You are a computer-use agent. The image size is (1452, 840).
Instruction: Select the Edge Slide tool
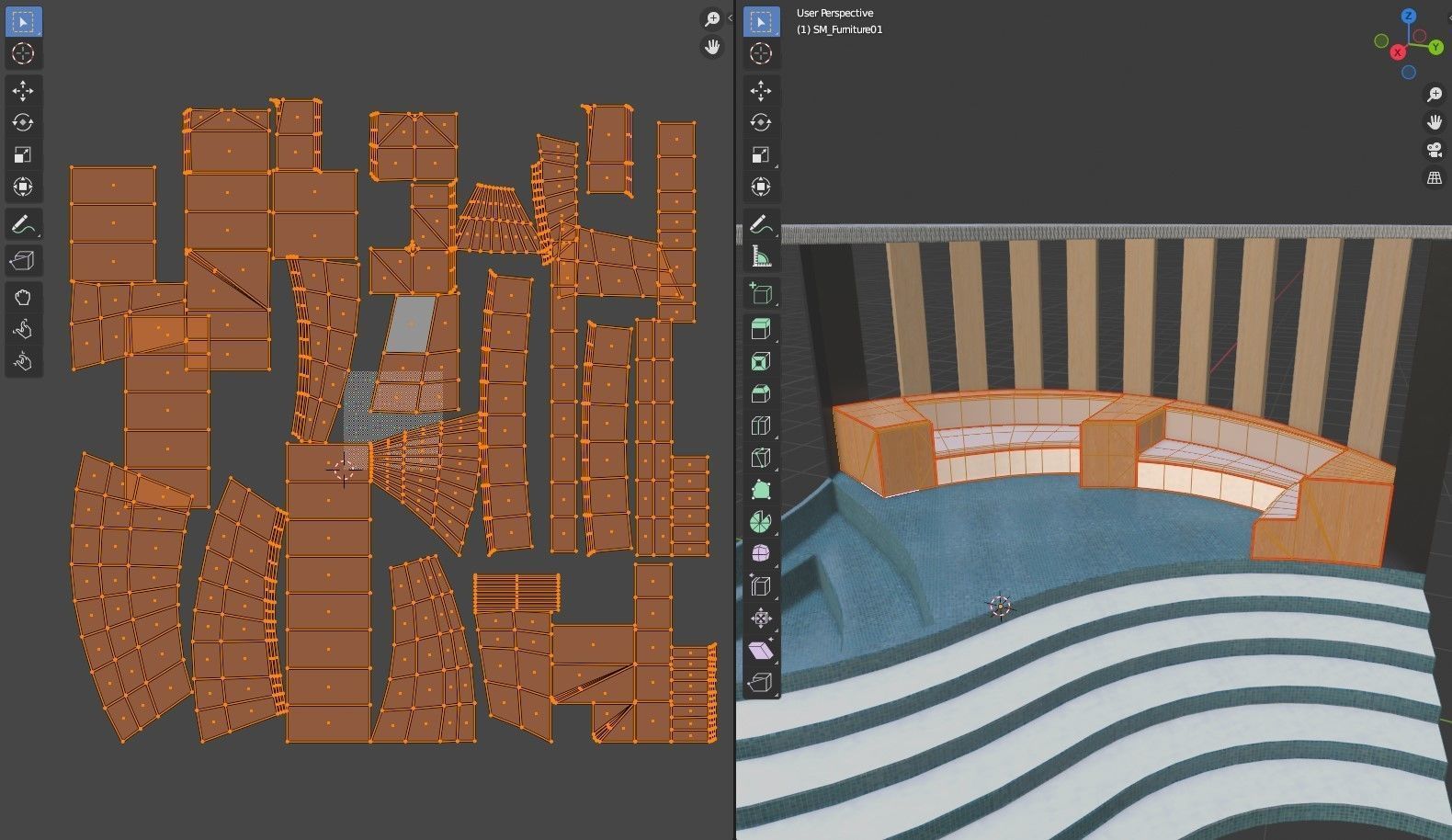[x=761, y=586]
